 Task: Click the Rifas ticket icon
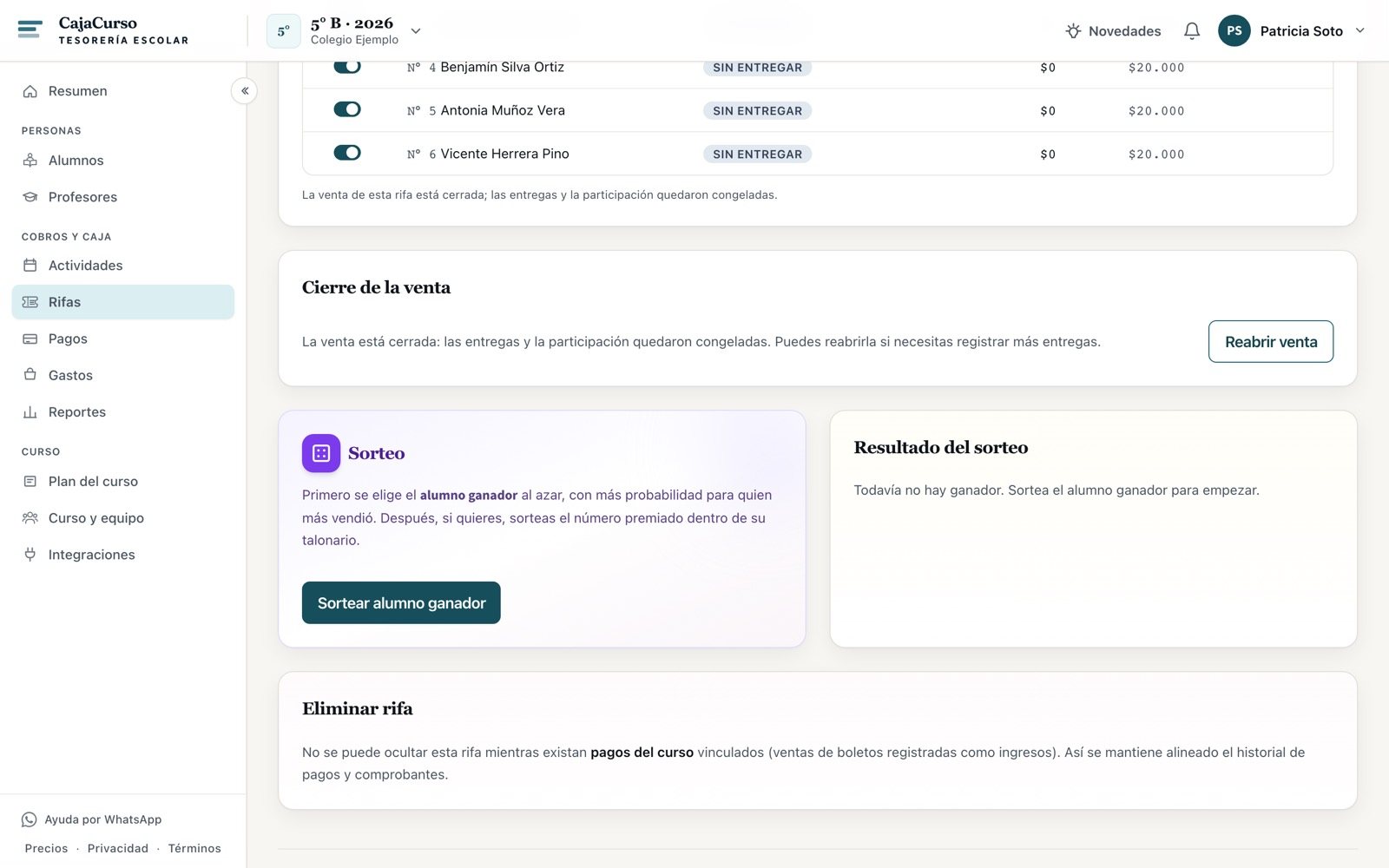(x=30, y=302)
